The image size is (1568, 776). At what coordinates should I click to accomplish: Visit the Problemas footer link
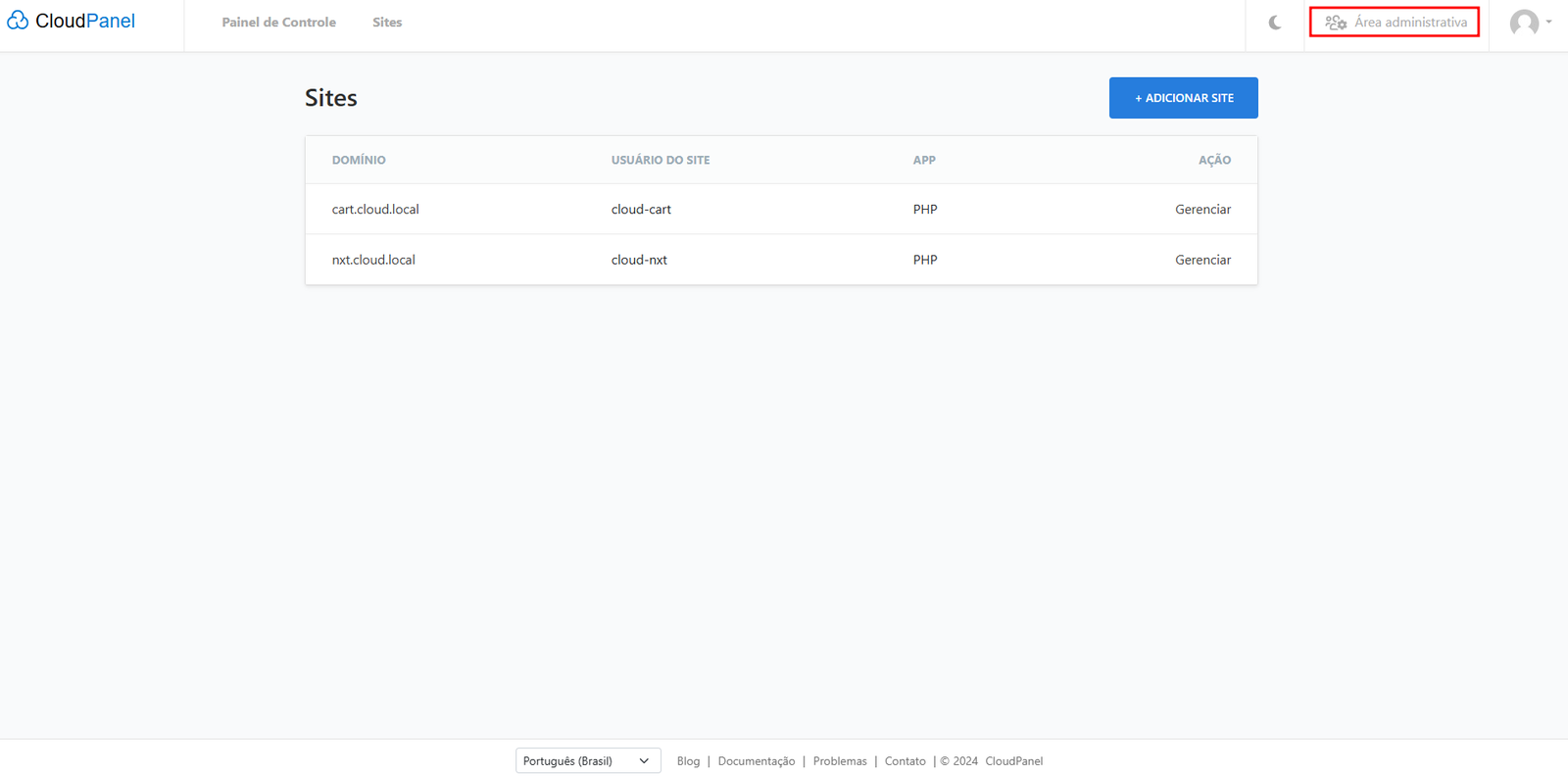coord(840,761)
